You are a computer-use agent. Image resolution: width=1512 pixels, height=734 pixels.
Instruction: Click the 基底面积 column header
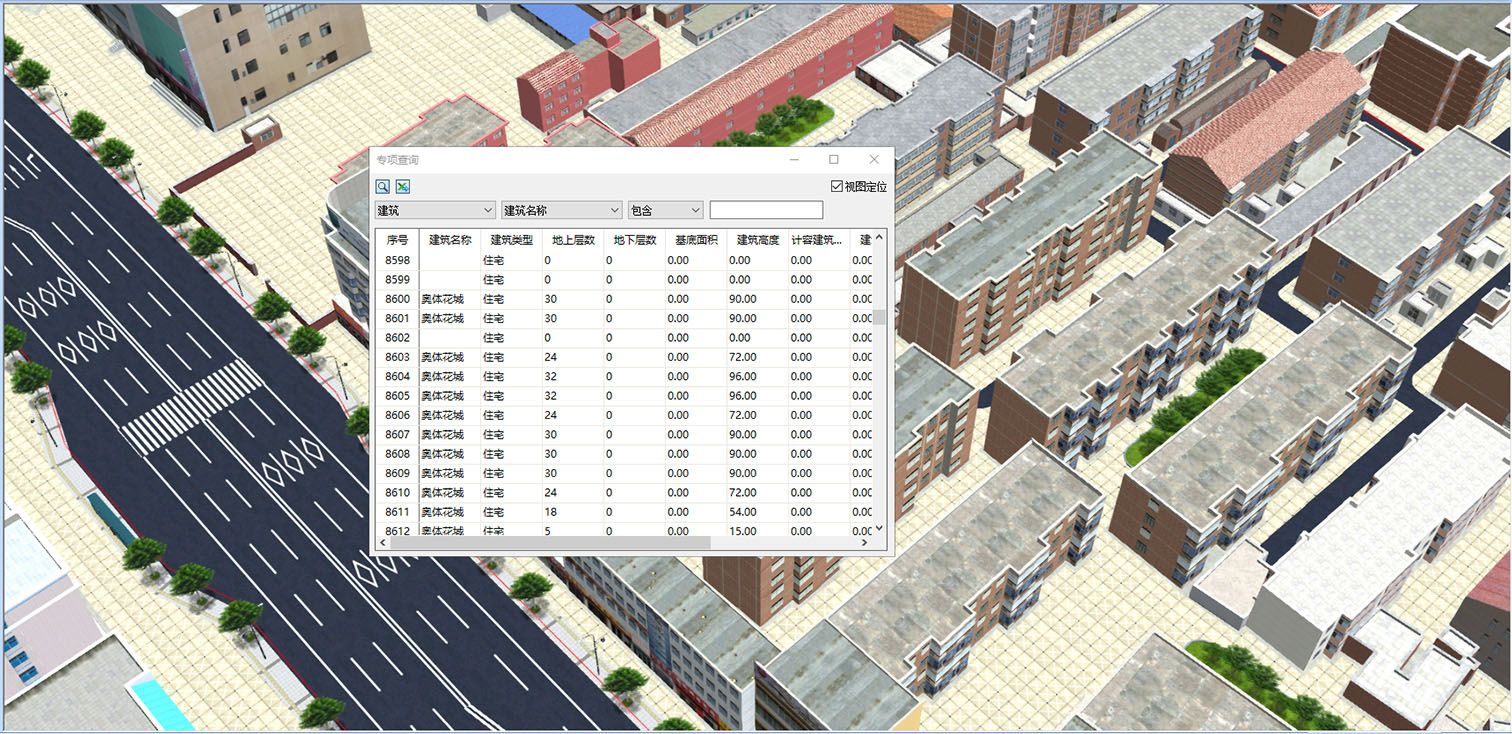tap(696, 240)
